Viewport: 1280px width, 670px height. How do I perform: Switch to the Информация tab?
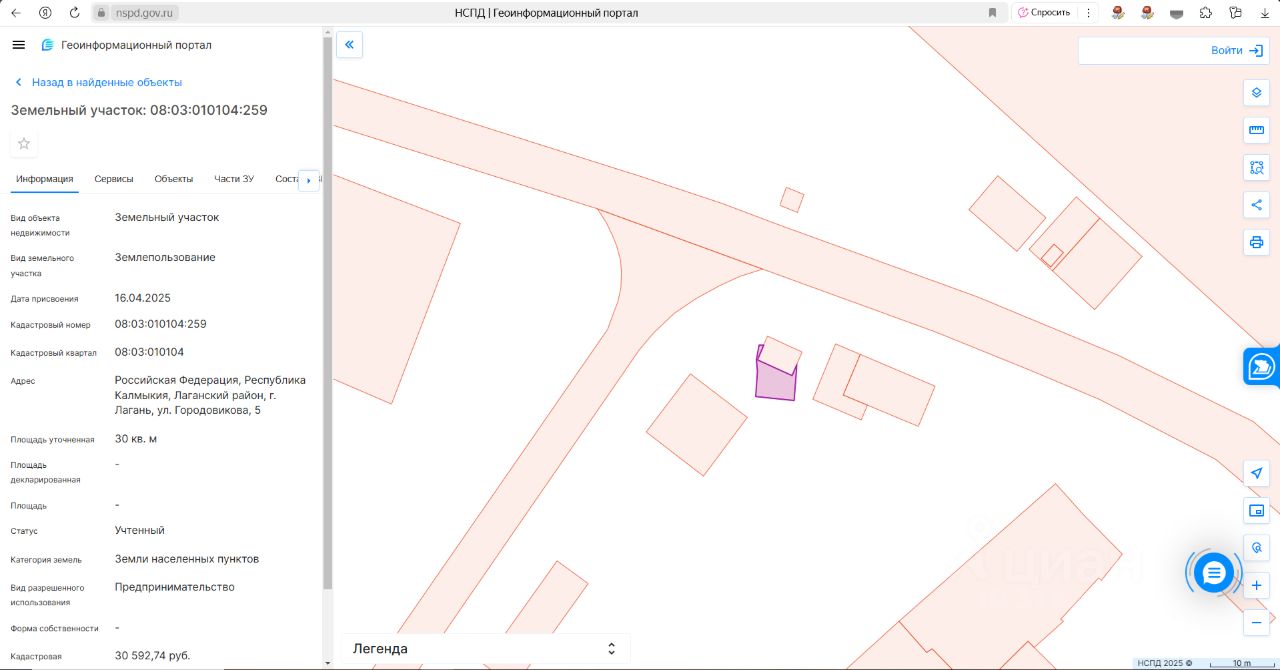click(45, 179)
